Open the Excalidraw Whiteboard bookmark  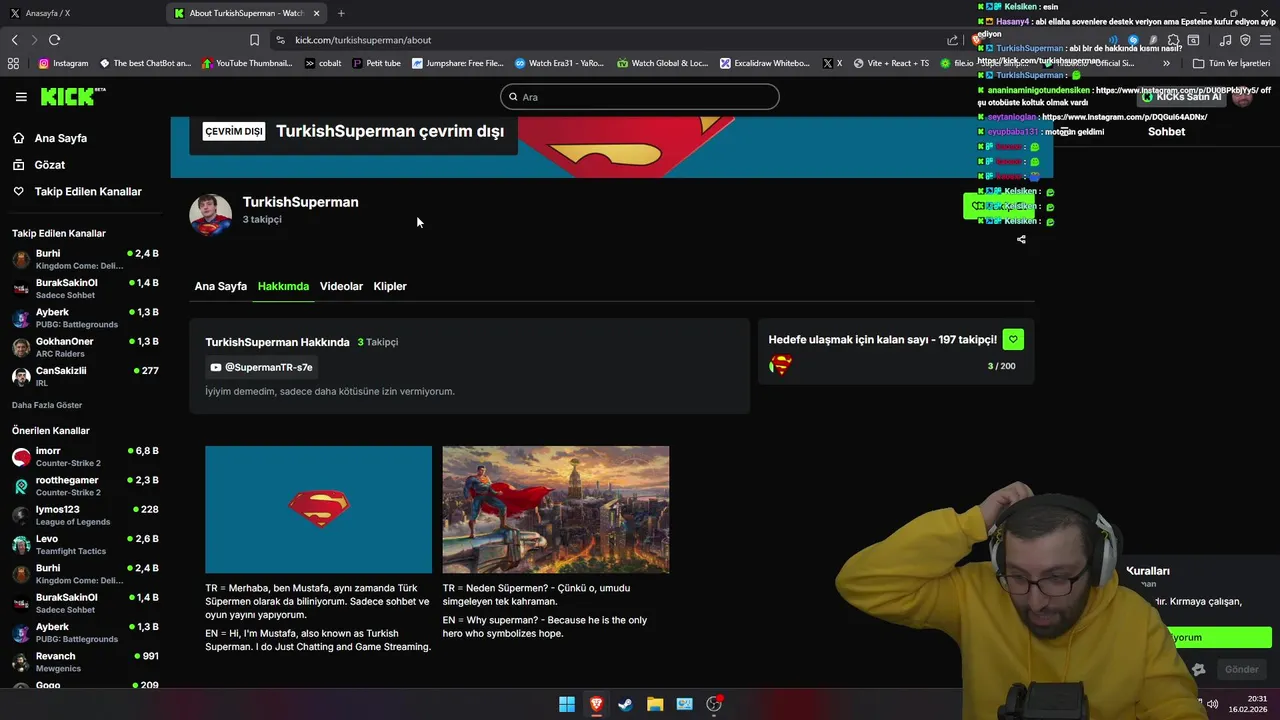[765, 63]
